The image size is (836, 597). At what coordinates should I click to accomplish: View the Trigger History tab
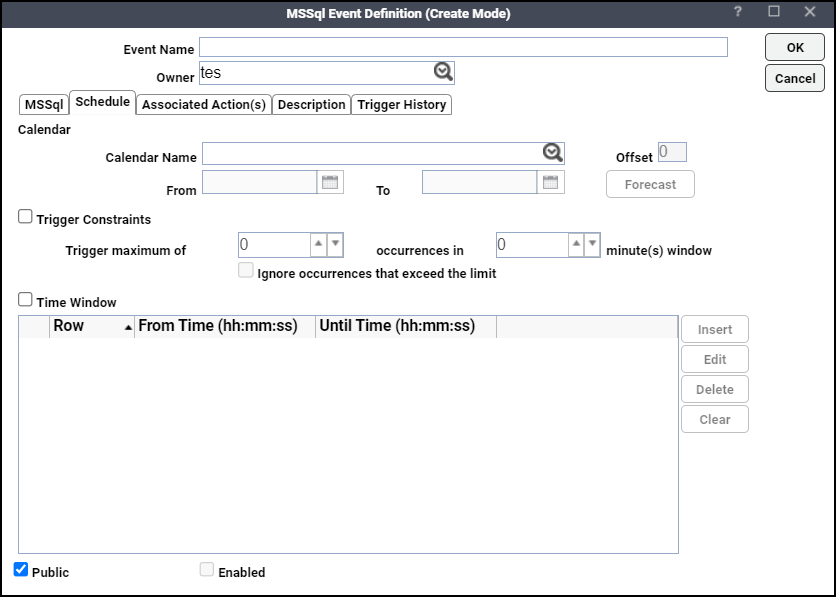point(401,104)
